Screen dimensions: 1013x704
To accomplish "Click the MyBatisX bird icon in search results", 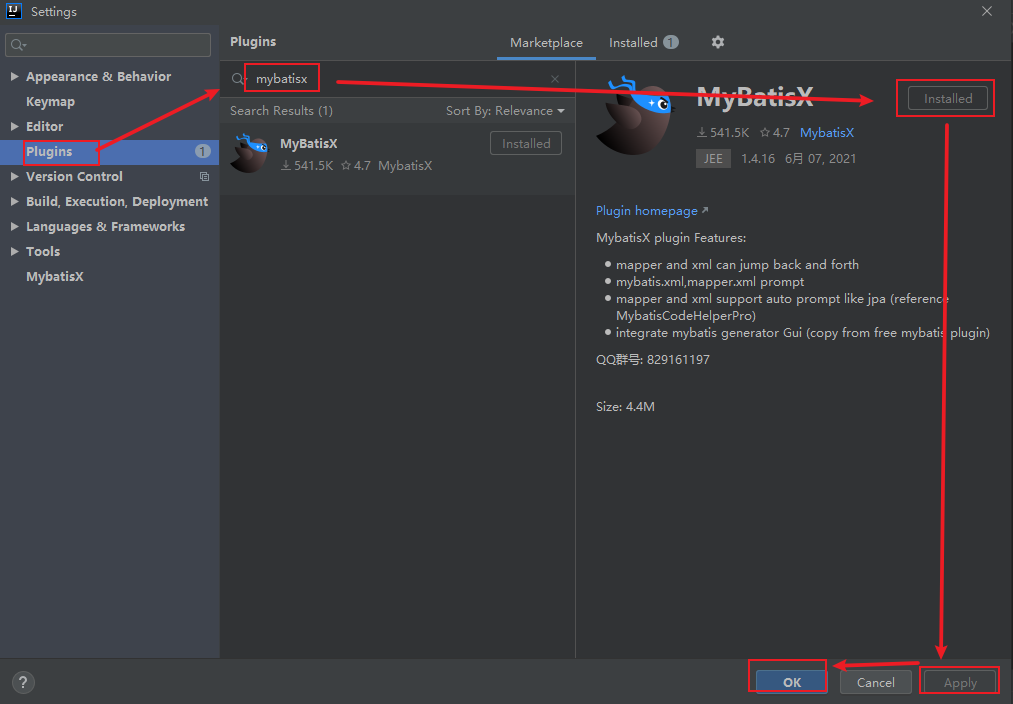I will (x=249, y=153).
